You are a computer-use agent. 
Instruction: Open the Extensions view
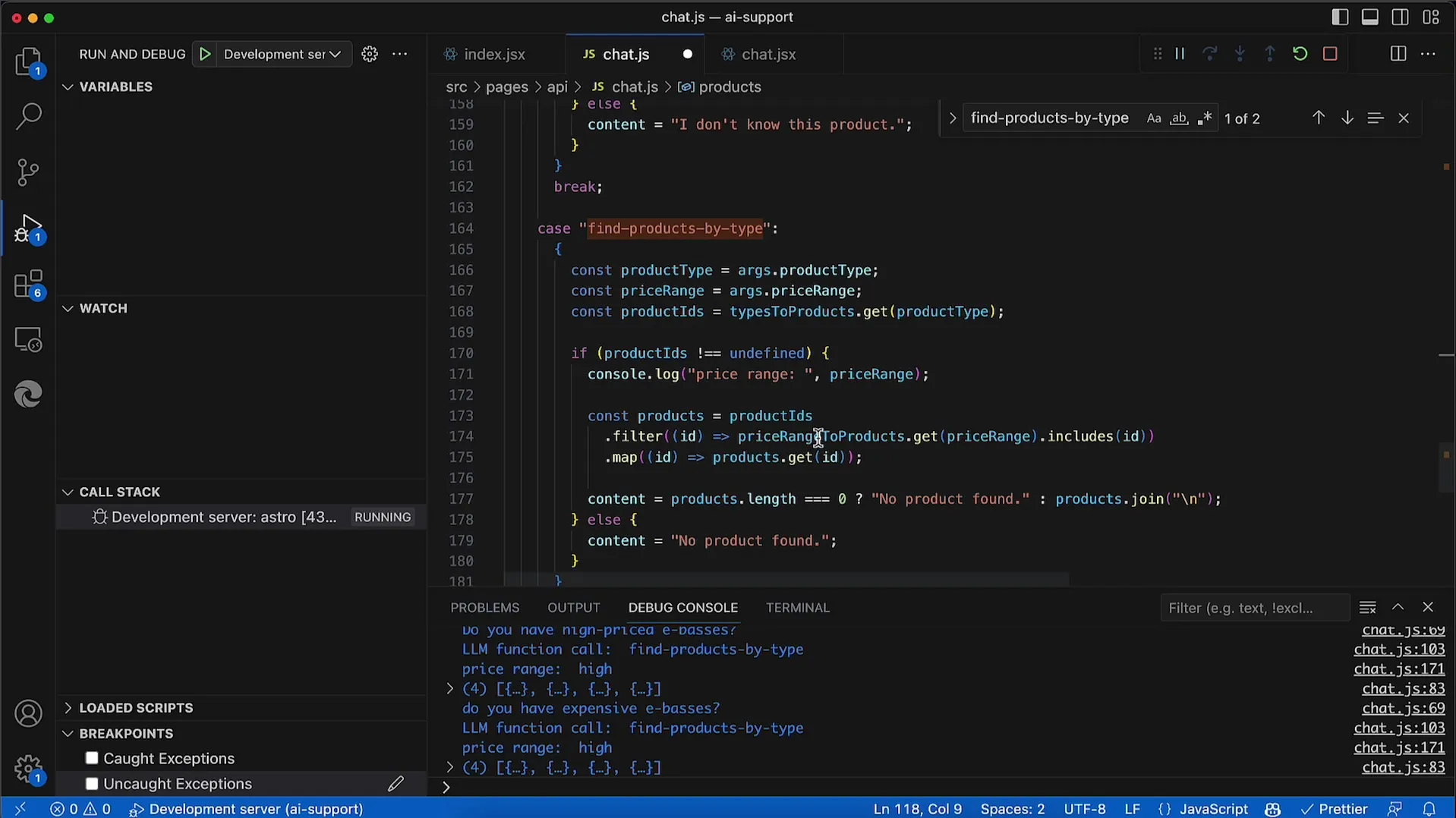click(29, 285)
